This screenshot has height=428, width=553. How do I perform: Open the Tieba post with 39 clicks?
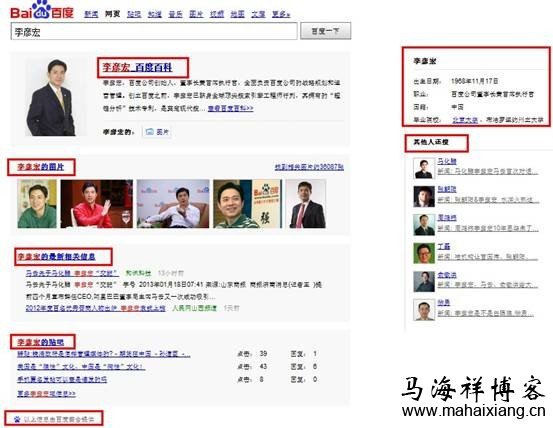coord(104,354)
